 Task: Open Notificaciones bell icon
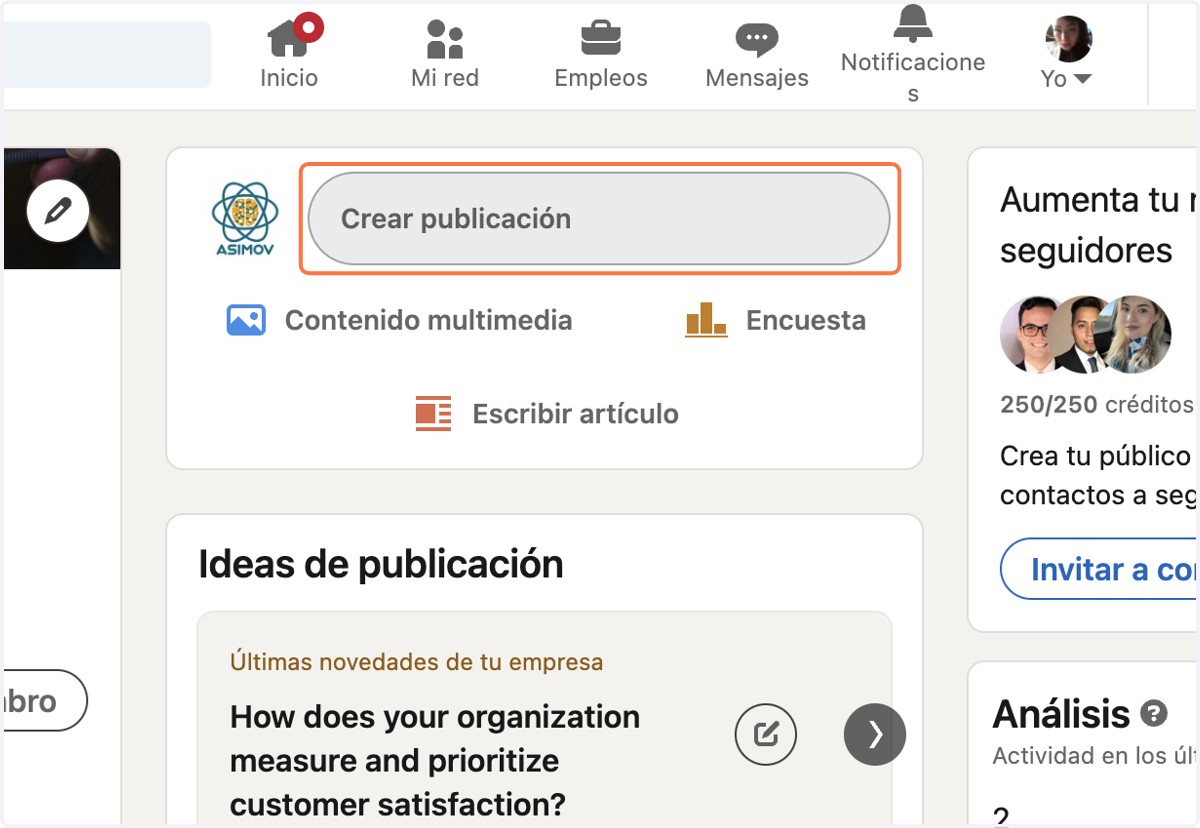click(x=912, y=21)
